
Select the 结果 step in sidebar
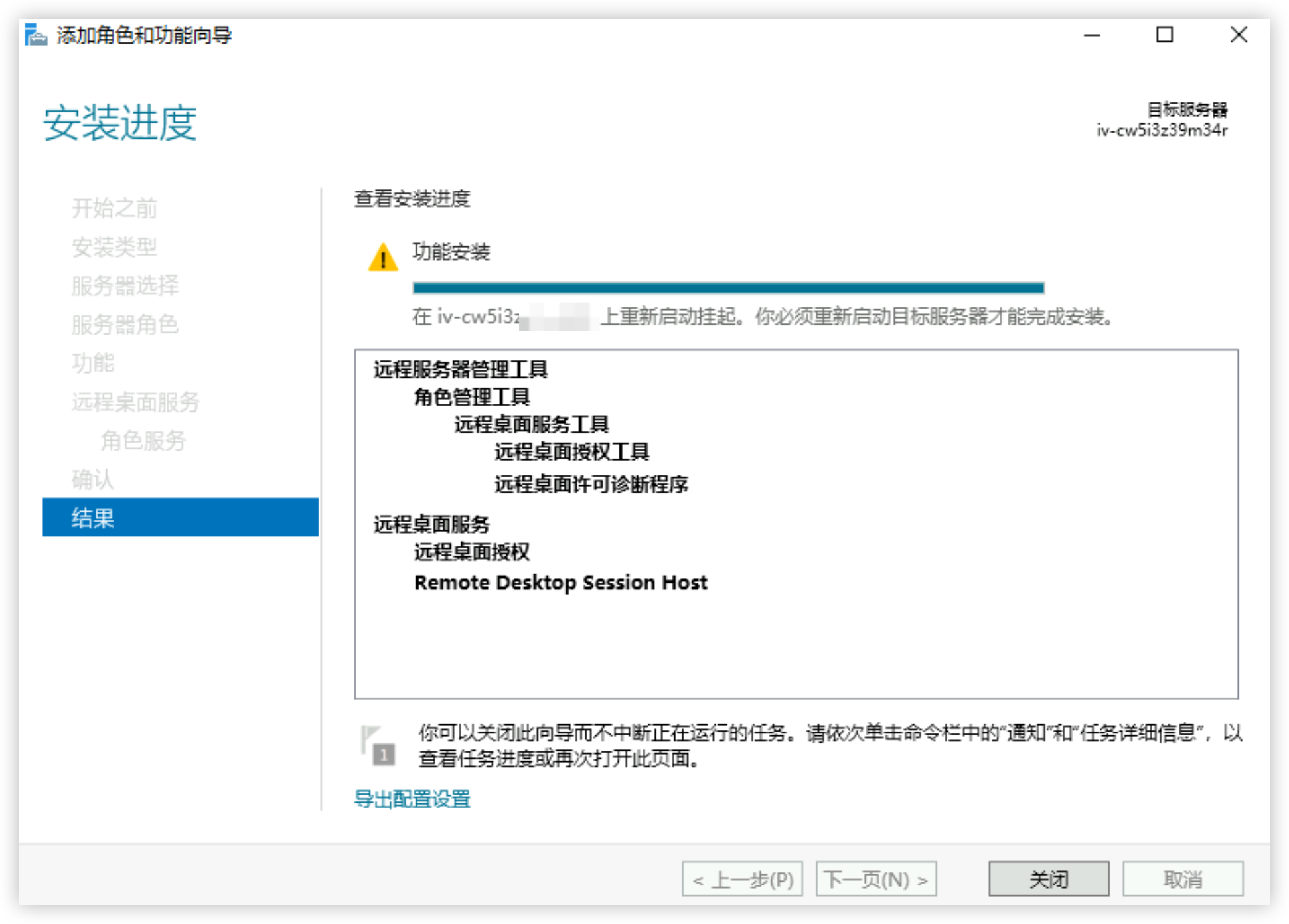pyautogui.click(x=181, y=517)
